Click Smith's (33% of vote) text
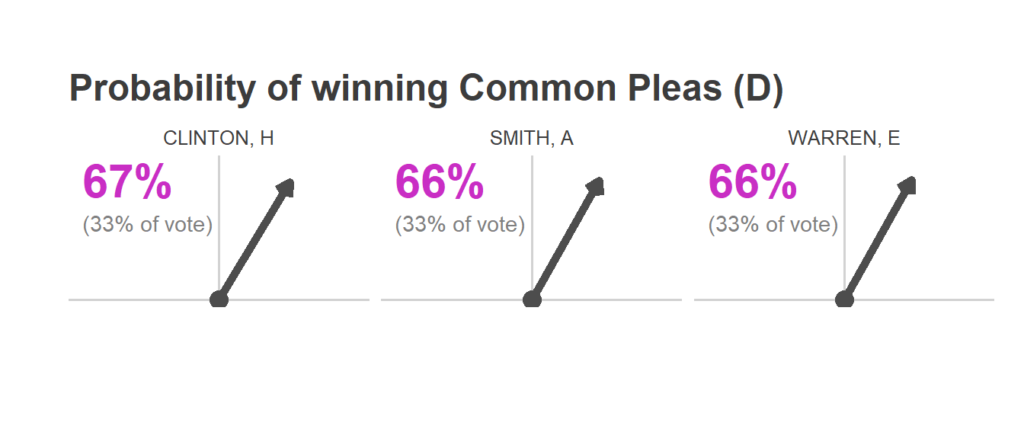 (x=460, y=225)
